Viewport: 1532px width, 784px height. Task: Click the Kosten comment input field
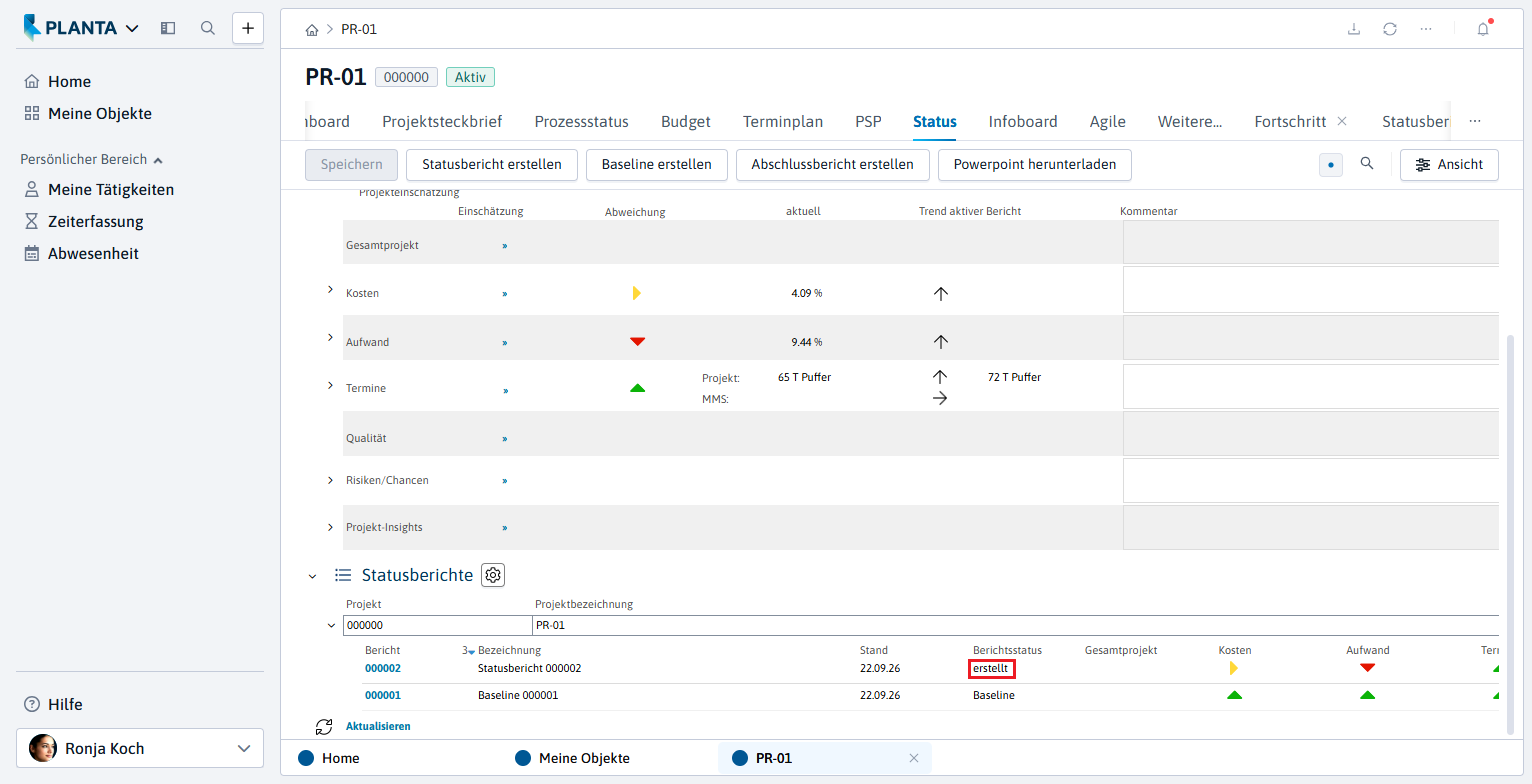point(1311,290)
